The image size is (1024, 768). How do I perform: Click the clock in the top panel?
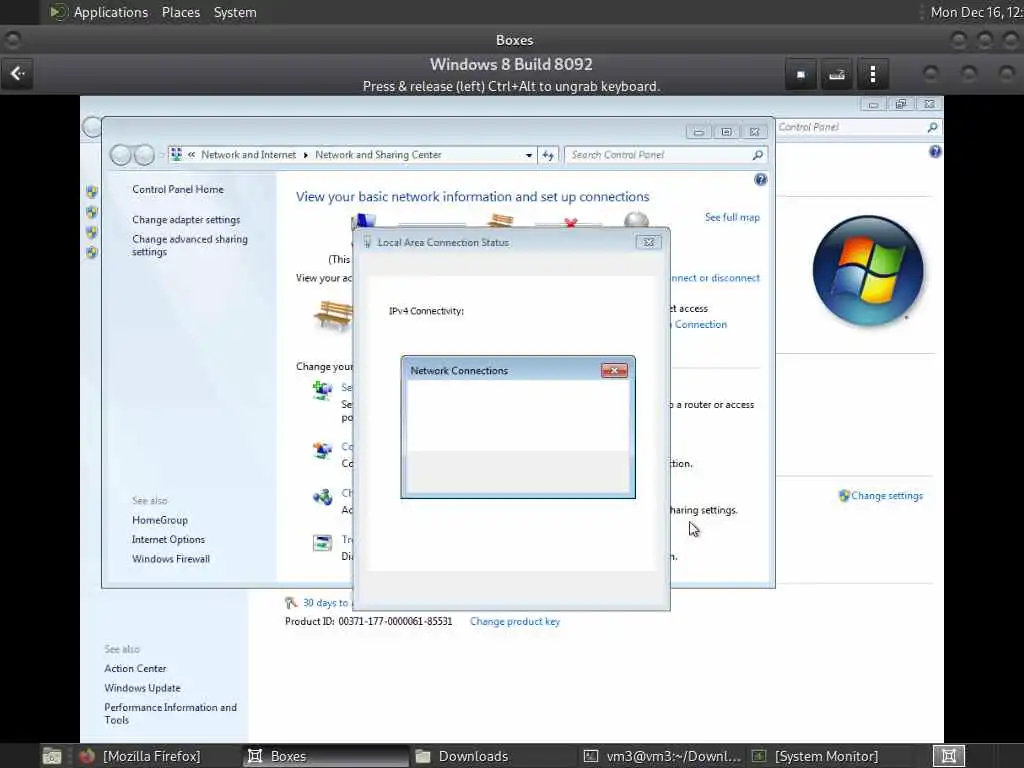(x=976, y=12)
